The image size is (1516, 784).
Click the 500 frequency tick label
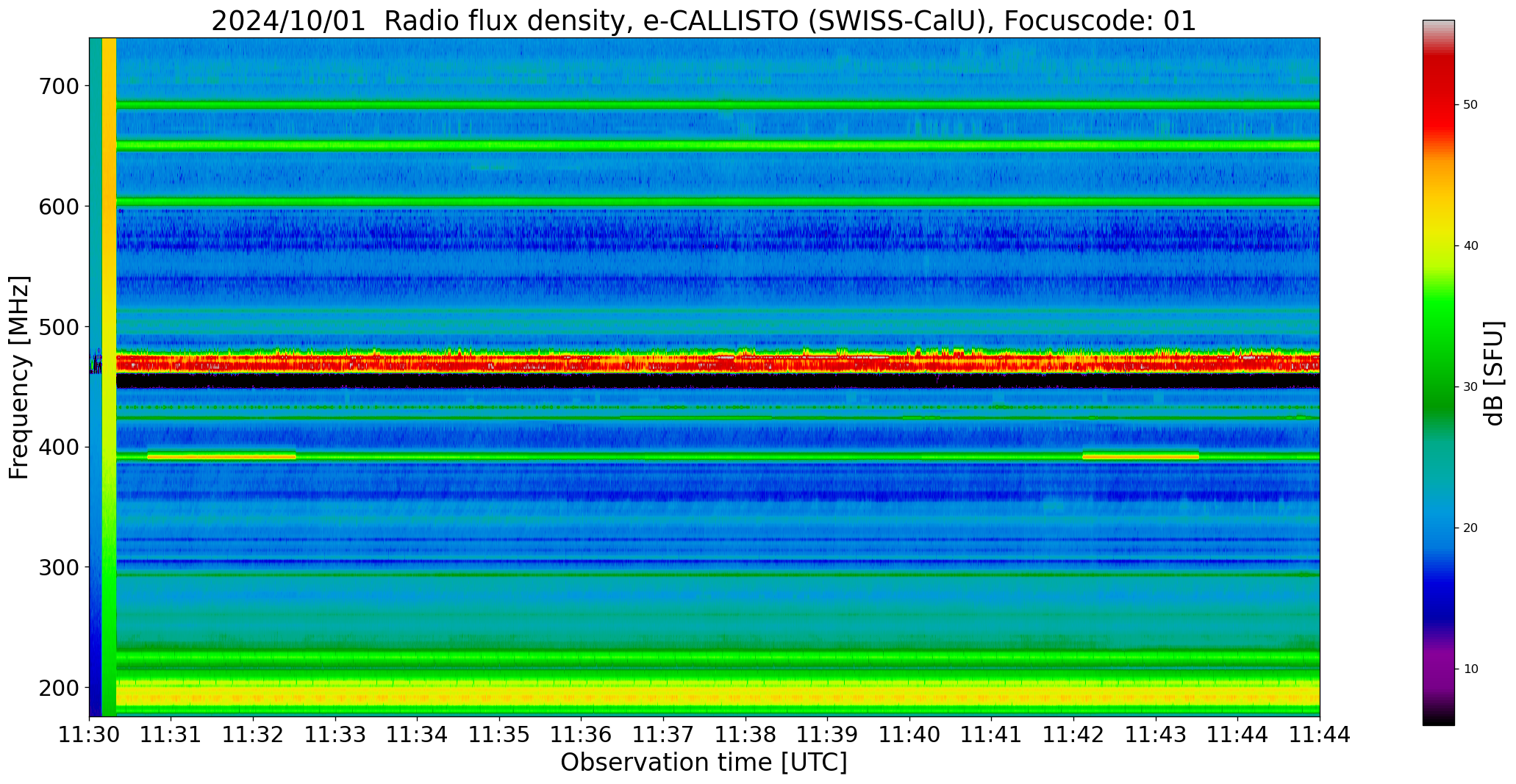(x=57, y=327)
